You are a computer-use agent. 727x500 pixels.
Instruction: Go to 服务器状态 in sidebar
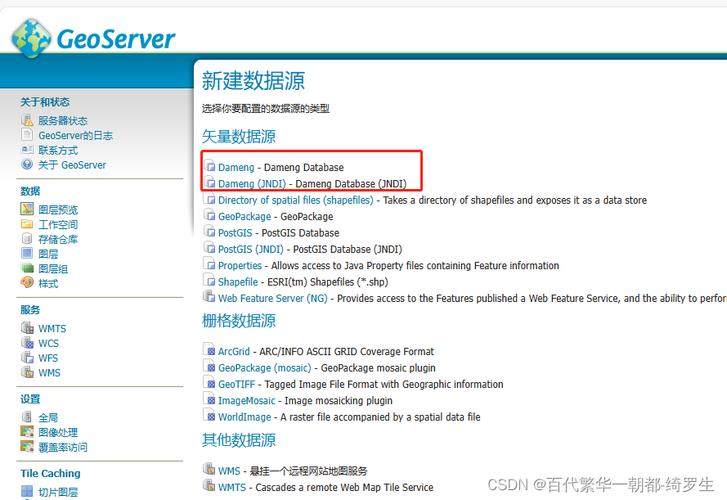pyautogui.click(x=63, y=121)
